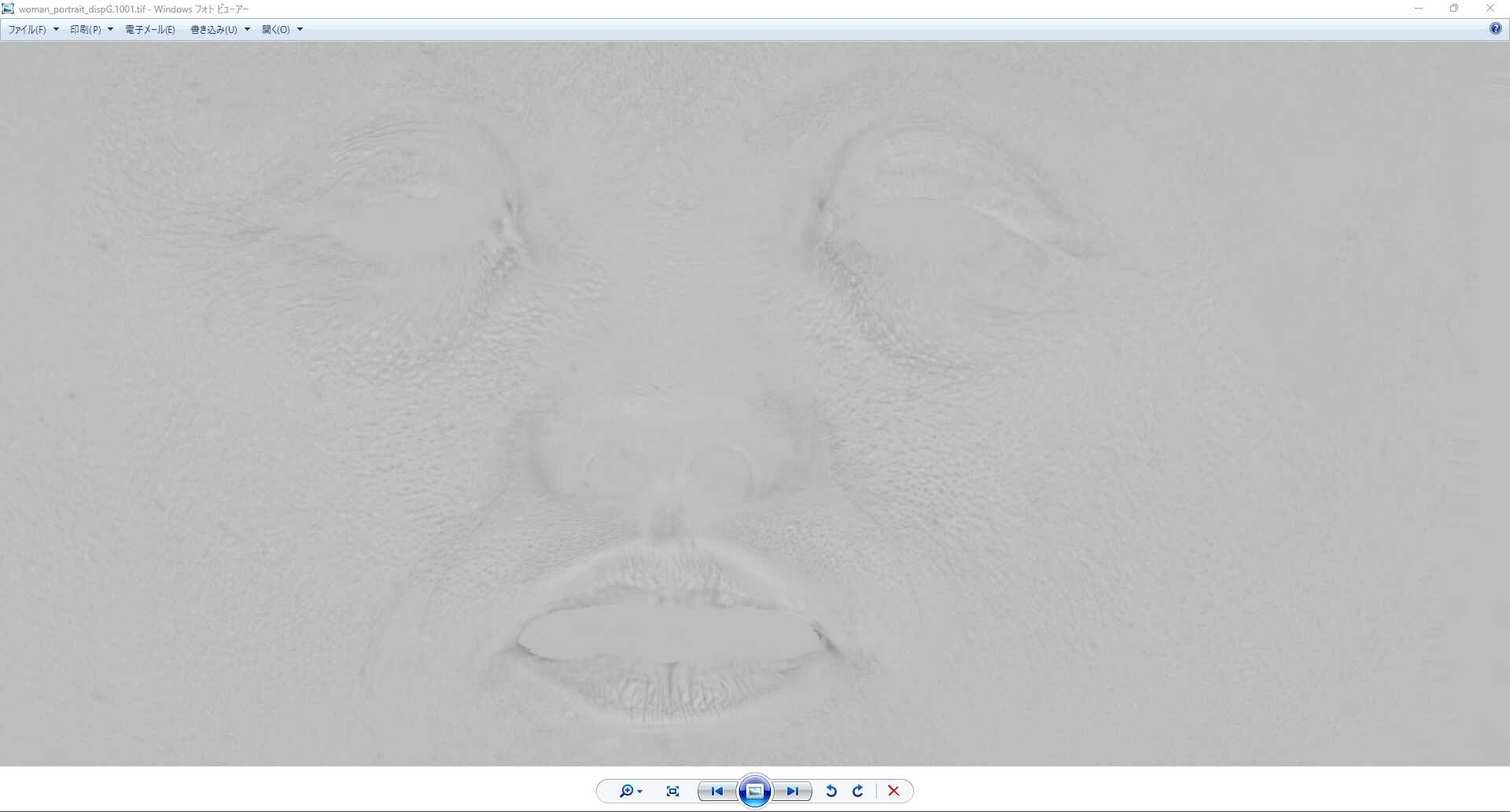The image size is (1510, 812).
Task: Click the Photo Viewer title bar icon
Action: click(x=9, y=9)
